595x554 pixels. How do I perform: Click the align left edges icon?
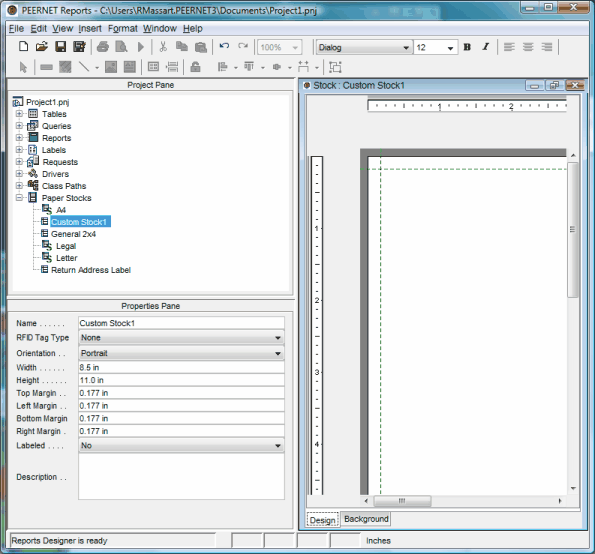(222, 67)
